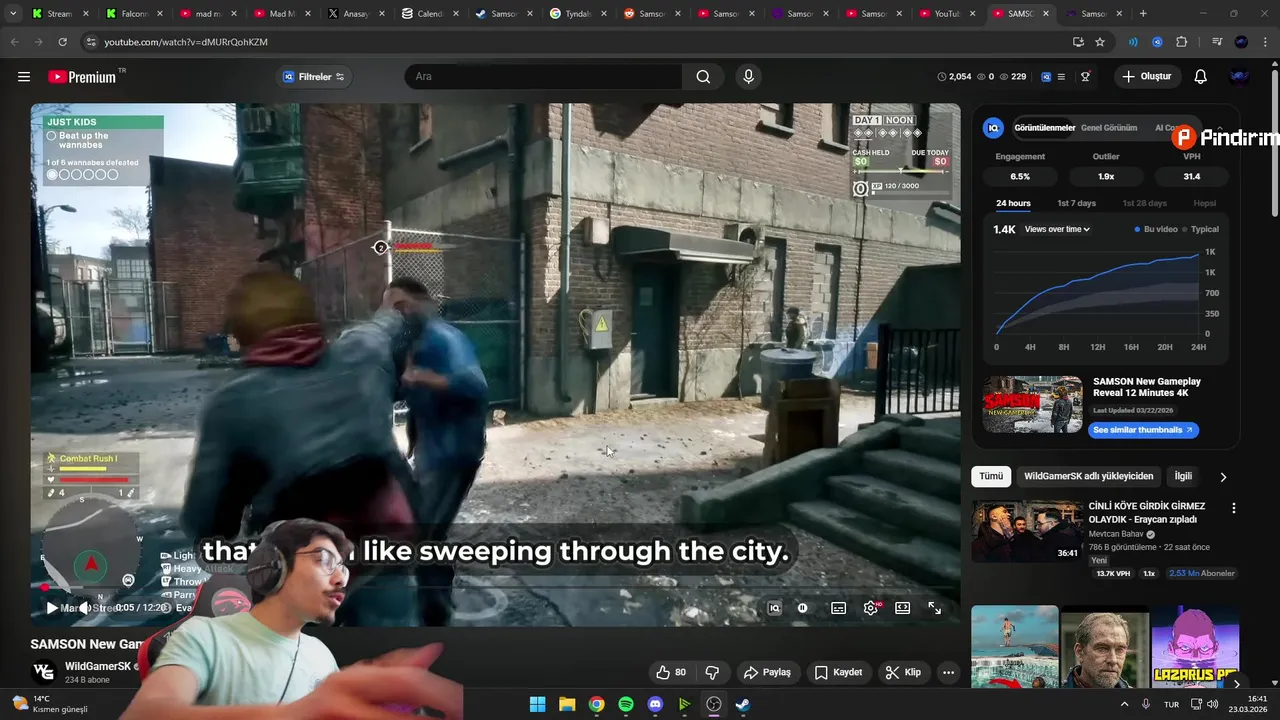Open Steam from the taskbar
1280x720 pixels.
tap(743, 704)
